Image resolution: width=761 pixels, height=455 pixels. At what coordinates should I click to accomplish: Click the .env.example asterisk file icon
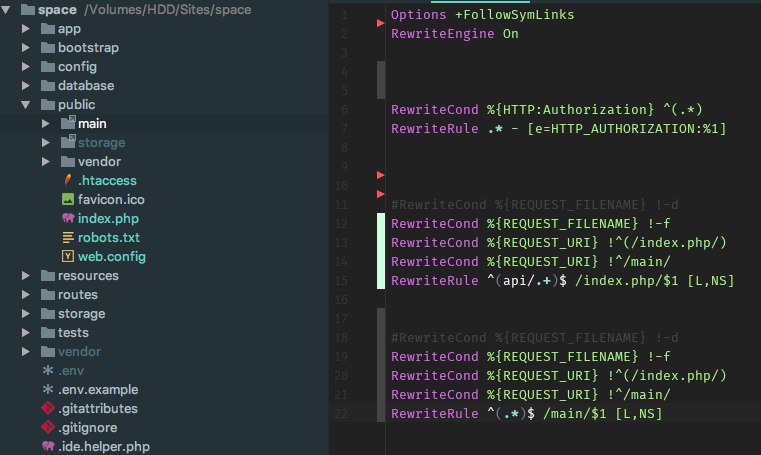coord(48,389)
